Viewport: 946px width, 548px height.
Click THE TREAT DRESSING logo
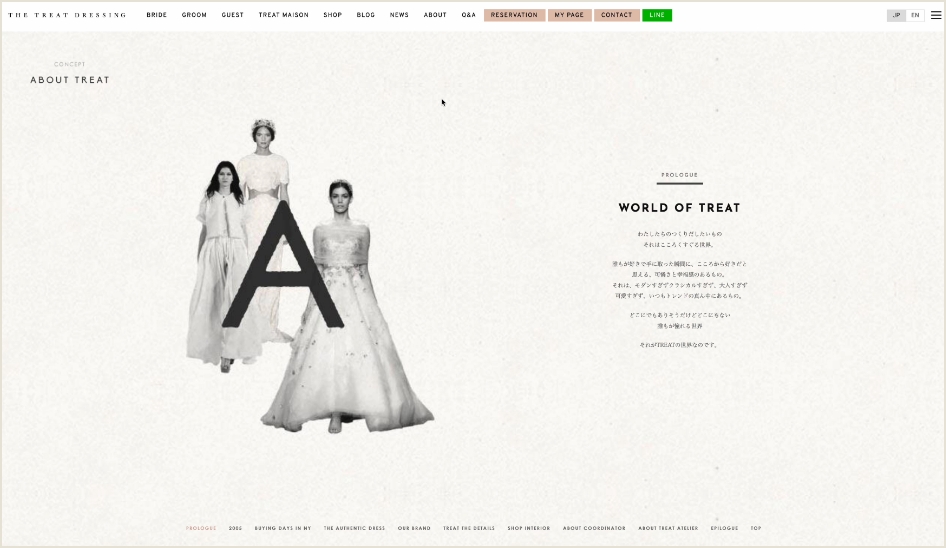click(67, 15)
